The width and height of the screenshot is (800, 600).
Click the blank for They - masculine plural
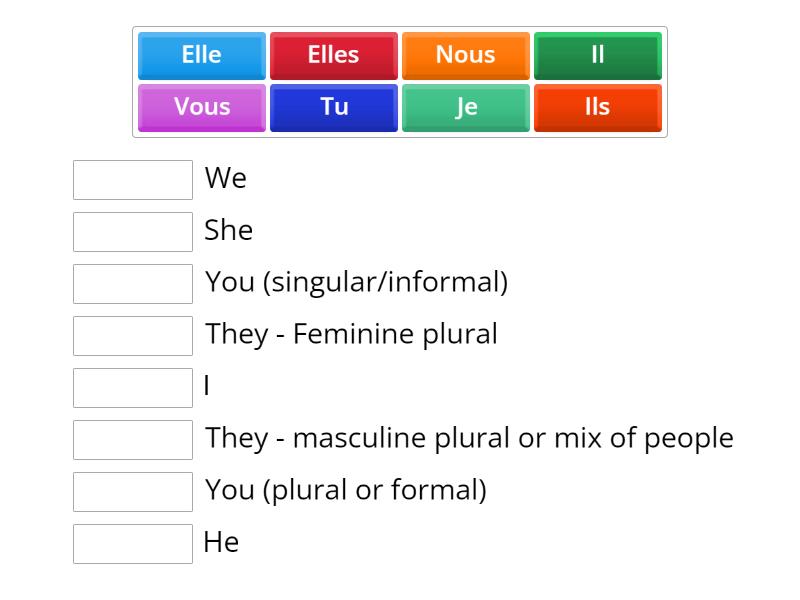(132, 440)
